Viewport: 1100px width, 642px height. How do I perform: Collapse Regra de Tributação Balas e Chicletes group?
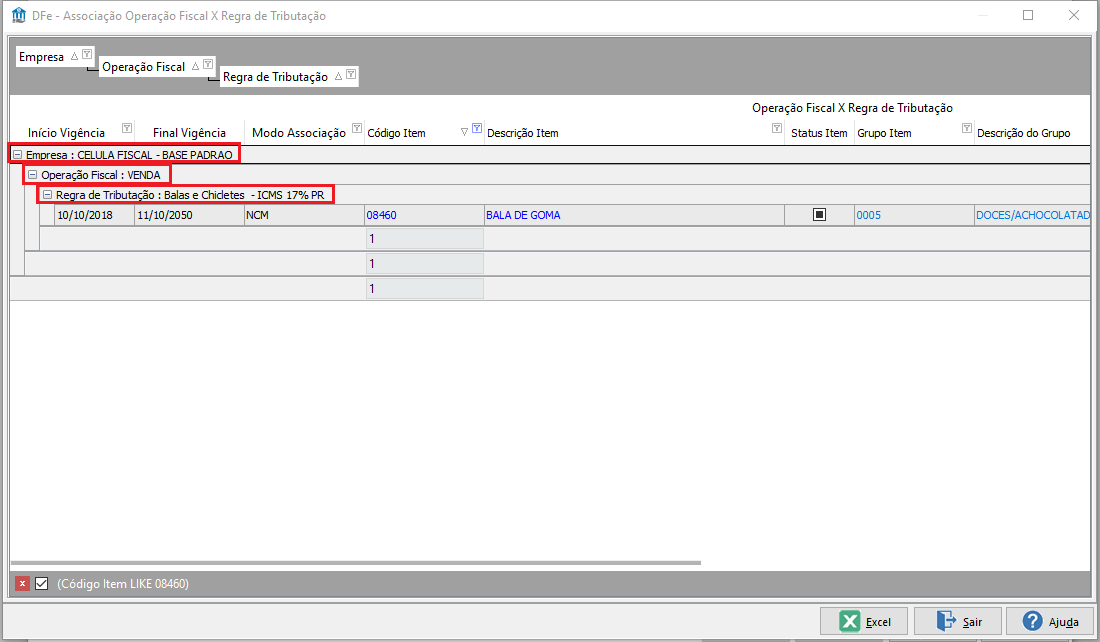(48, 194)
